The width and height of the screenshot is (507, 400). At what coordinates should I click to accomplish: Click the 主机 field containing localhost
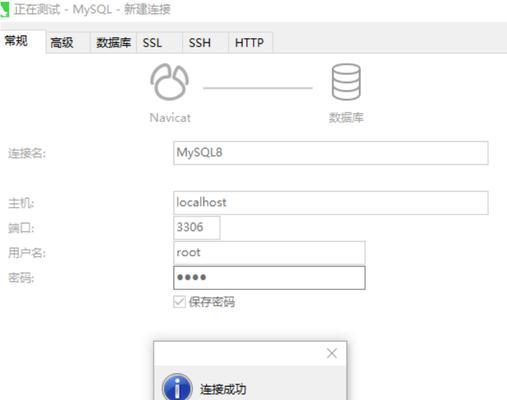tap(331, 202)
